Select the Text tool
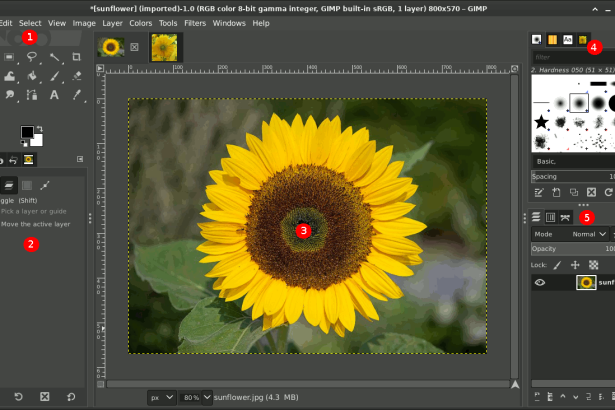 point(55,95)
